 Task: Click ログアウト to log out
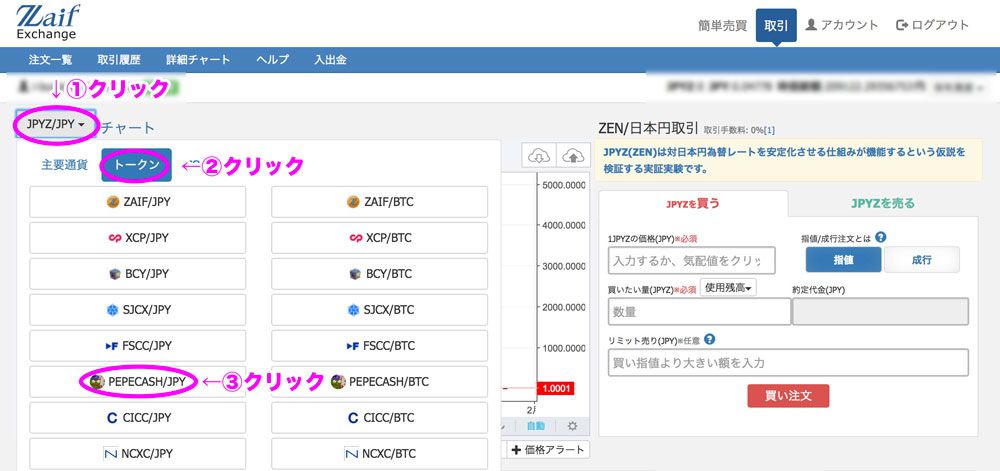coord(932,25)
